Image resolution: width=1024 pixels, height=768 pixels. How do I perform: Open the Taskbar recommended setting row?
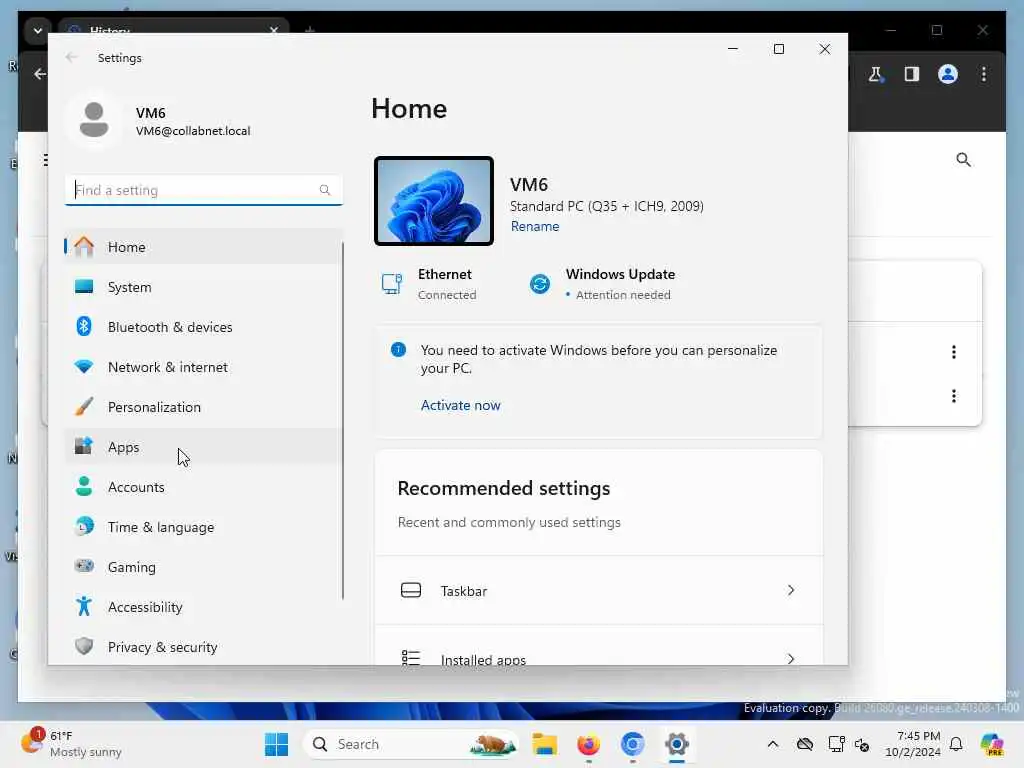pos(598,590)
